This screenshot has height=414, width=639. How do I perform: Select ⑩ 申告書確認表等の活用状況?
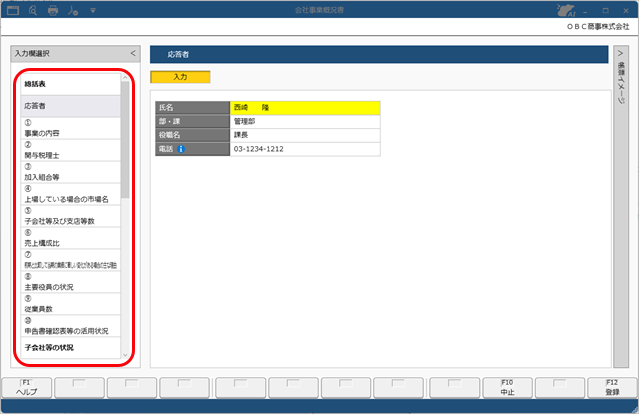(71, 326)
